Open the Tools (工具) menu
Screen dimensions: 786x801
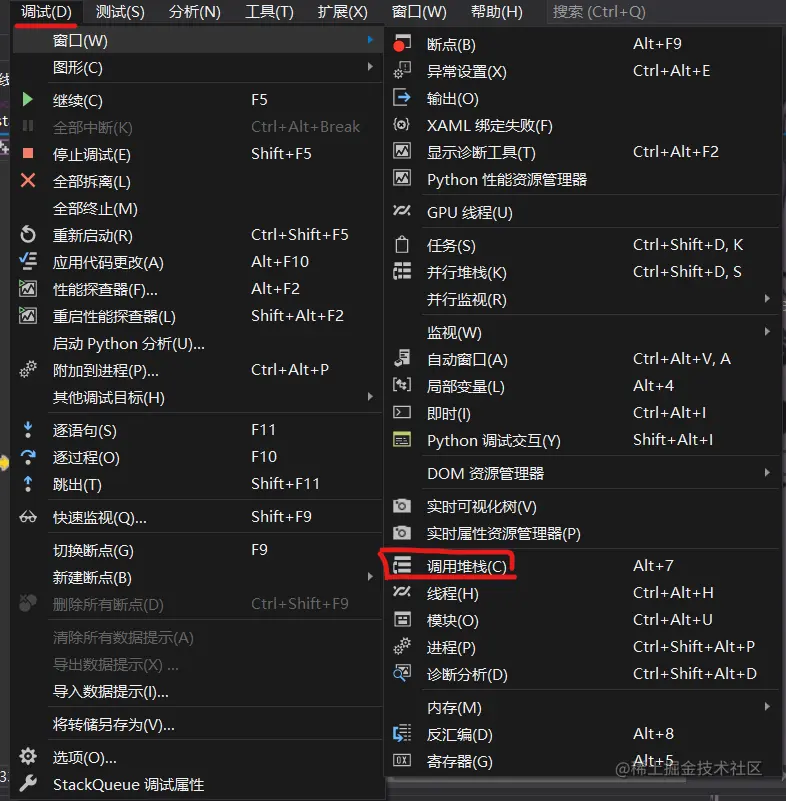coord(270,12)
